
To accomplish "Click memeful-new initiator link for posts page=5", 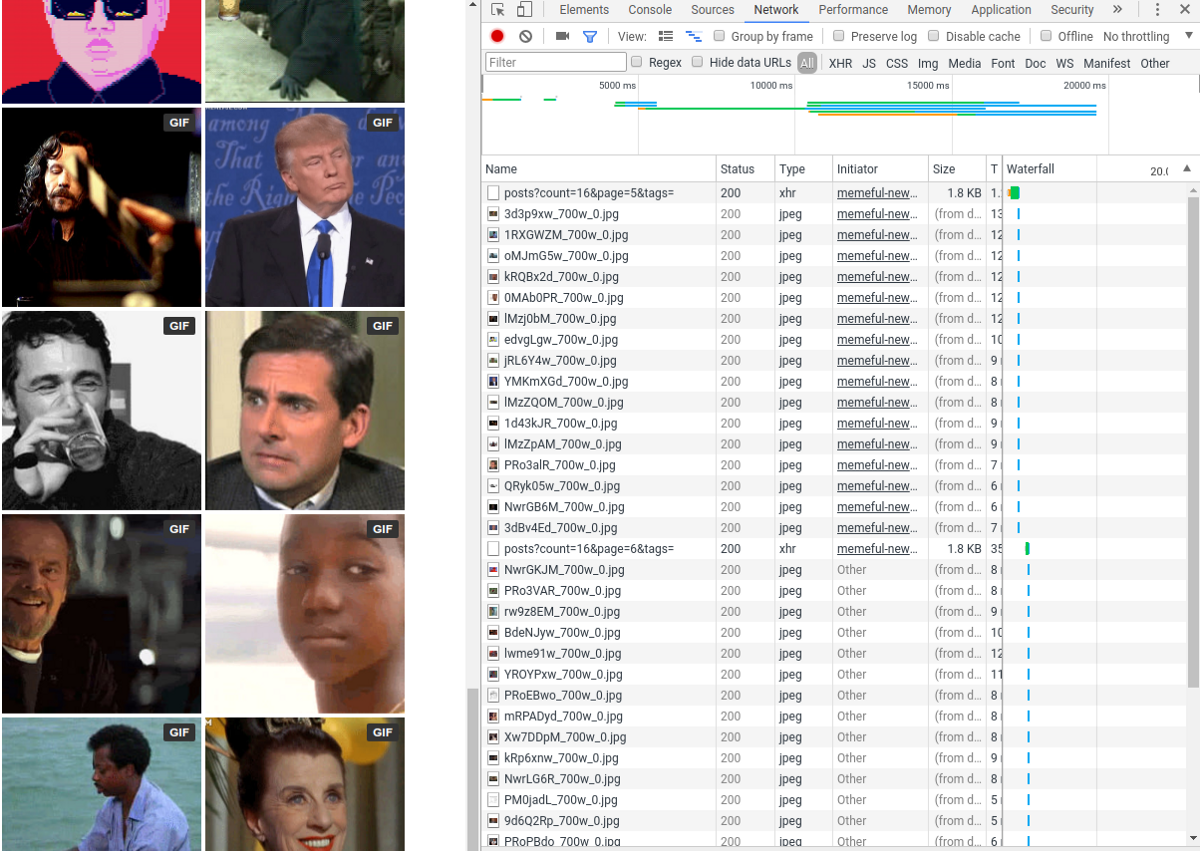I will coord(876,193).
